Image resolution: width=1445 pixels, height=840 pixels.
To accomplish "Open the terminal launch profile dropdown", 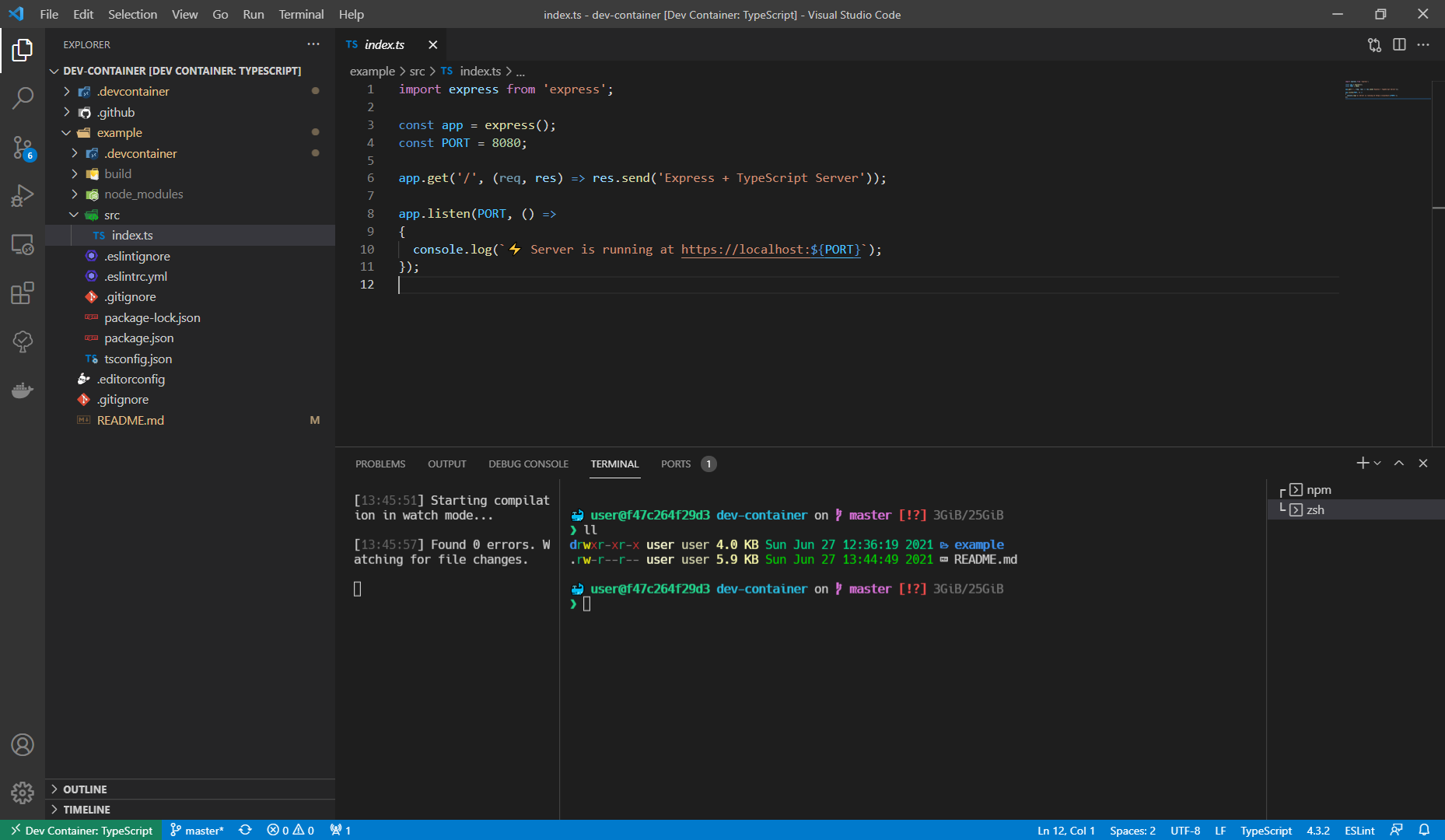I will click(x=1377, y=464).
